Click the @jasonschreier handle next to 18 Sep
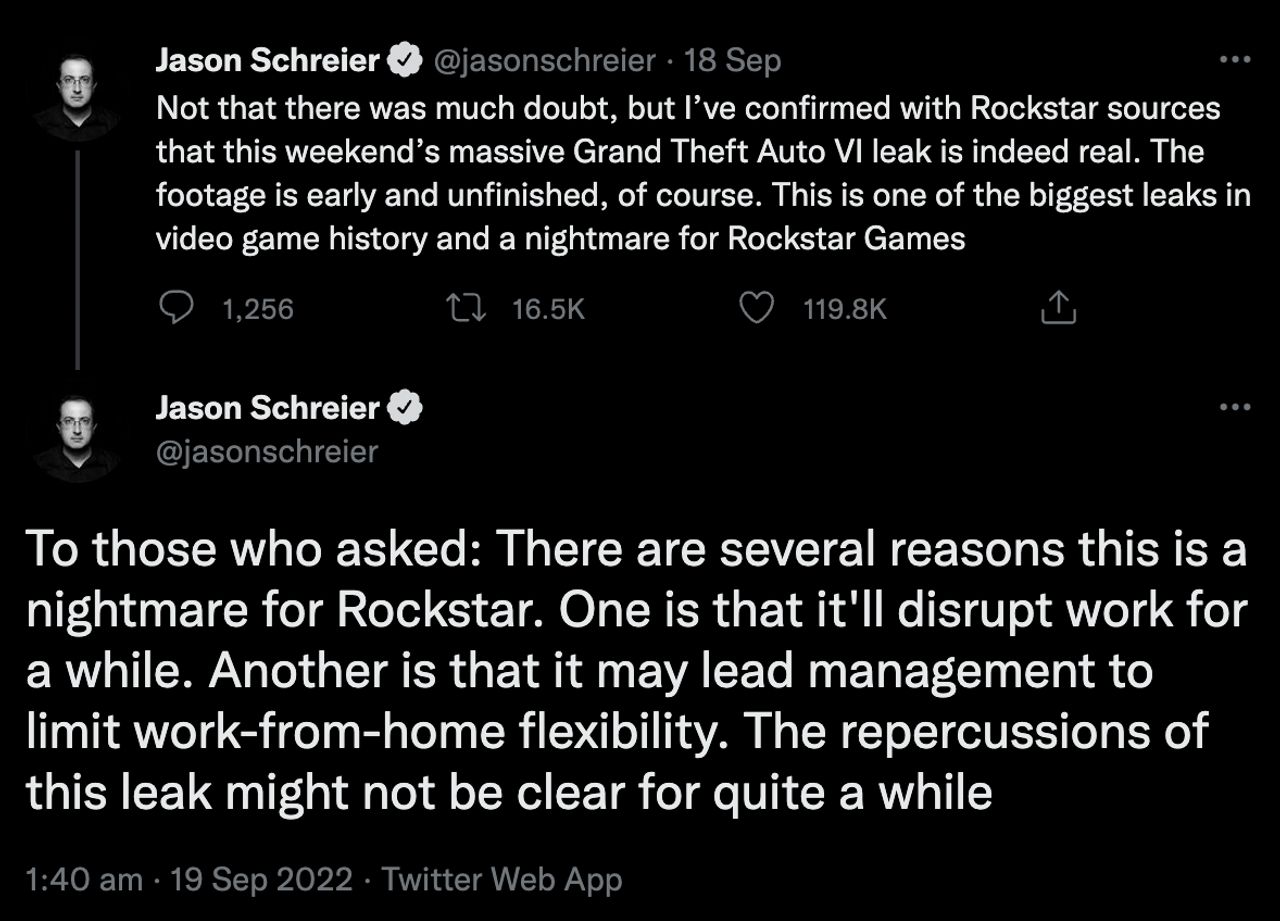Screen dimensions: 1280x921 pyautogui.click(x=543, y=61)
